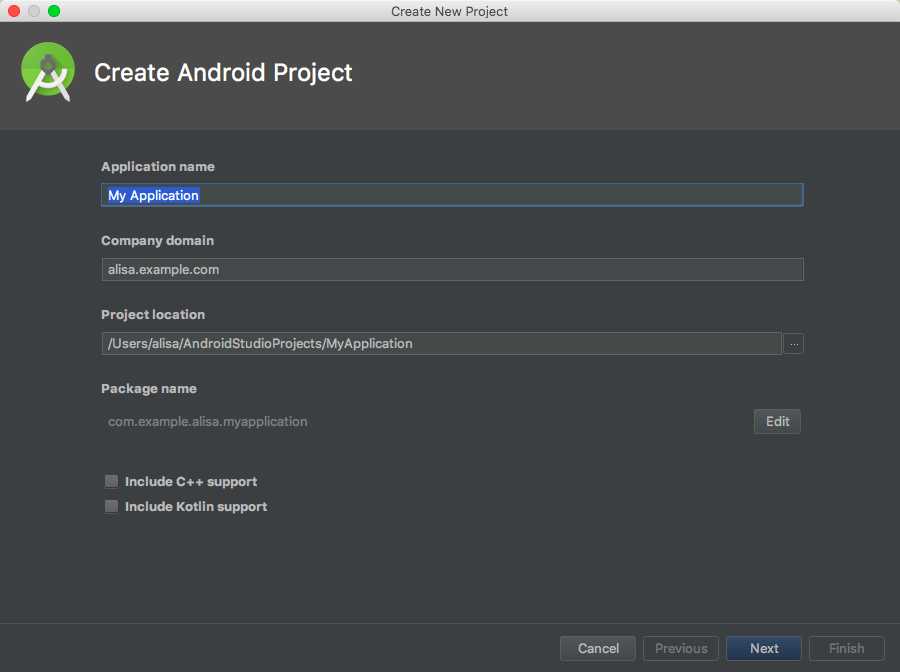Click the Create New Project title bar
The width and height of the screenshot is (900, 672).
tap(449, 11)
